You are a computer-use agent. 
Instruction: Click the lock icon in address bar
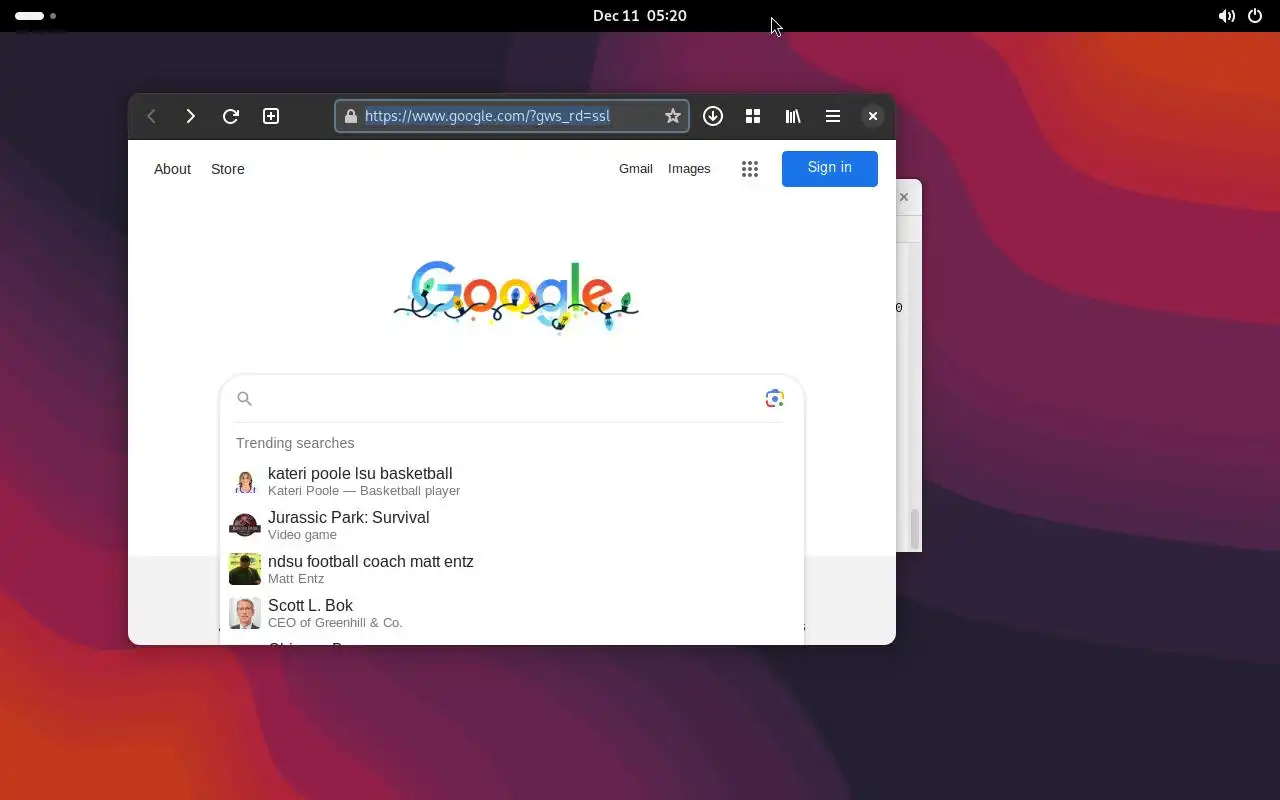pyautogui.click(x=350, y=116)
